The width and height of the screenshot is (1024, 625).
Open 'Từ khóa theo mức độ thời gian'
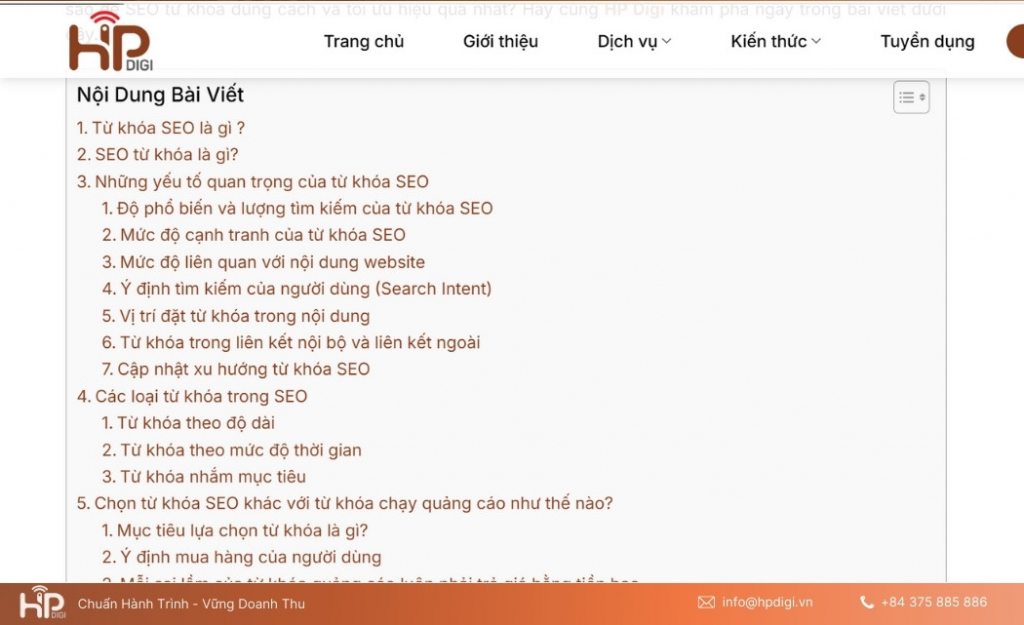pos(232,450)
